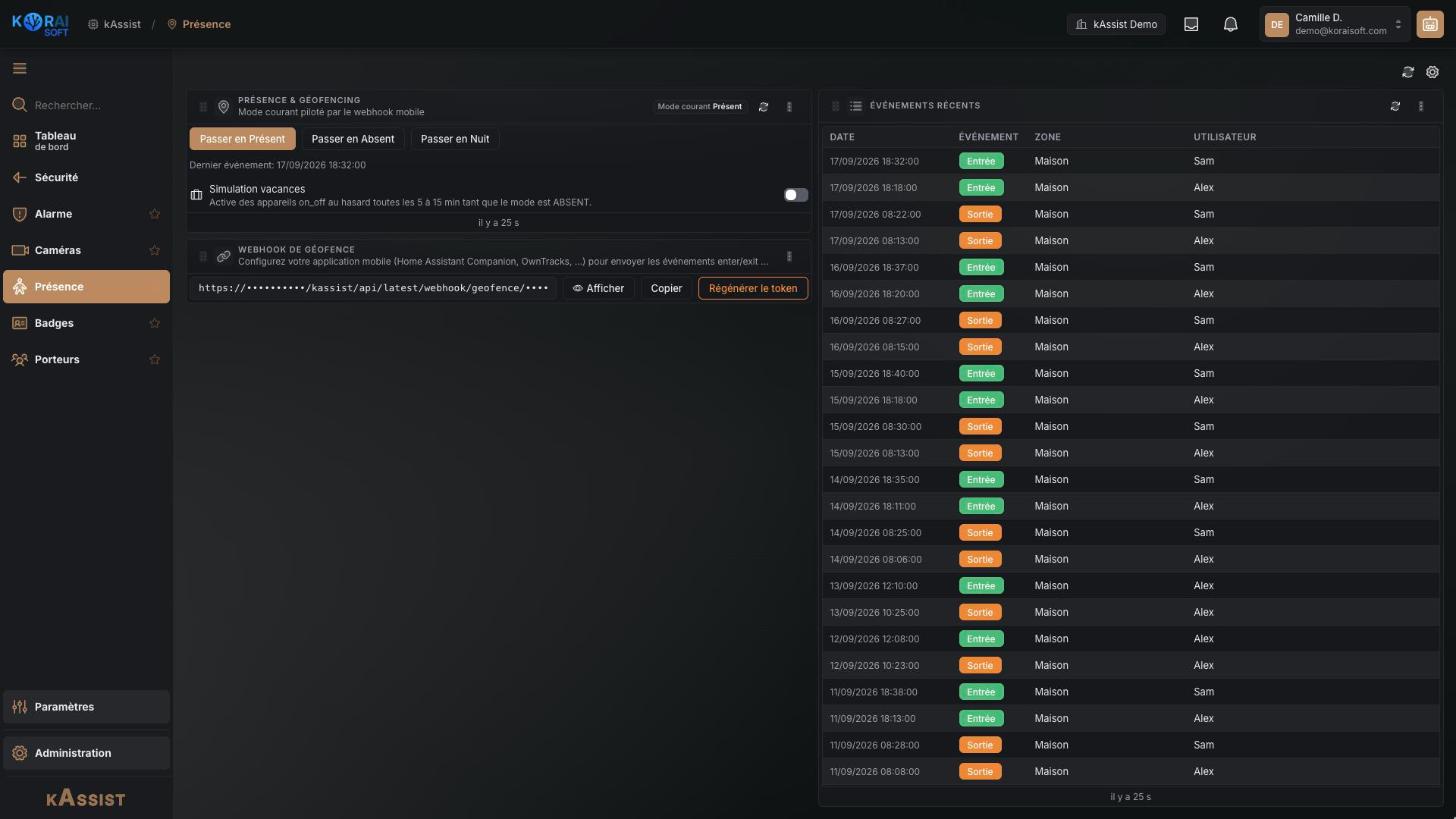Click Sortie badge for 17/09/2026 08:22:00
The height and width of the screenshot is (819, 1456).
(x=980, y=214)
